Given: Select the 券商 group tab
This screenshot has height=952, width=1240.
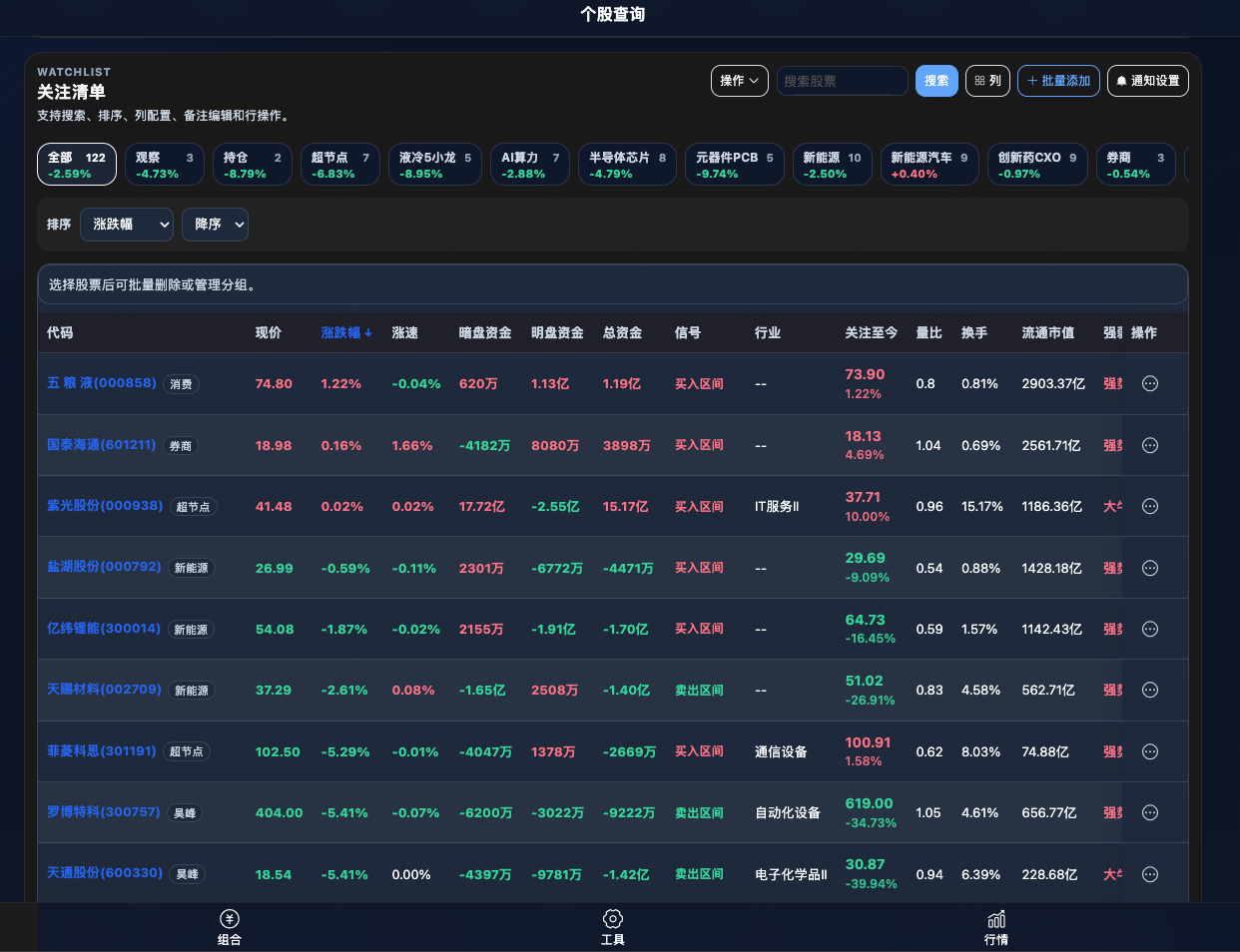Looking at the screenshot, I should click(x=1135, y=165).
